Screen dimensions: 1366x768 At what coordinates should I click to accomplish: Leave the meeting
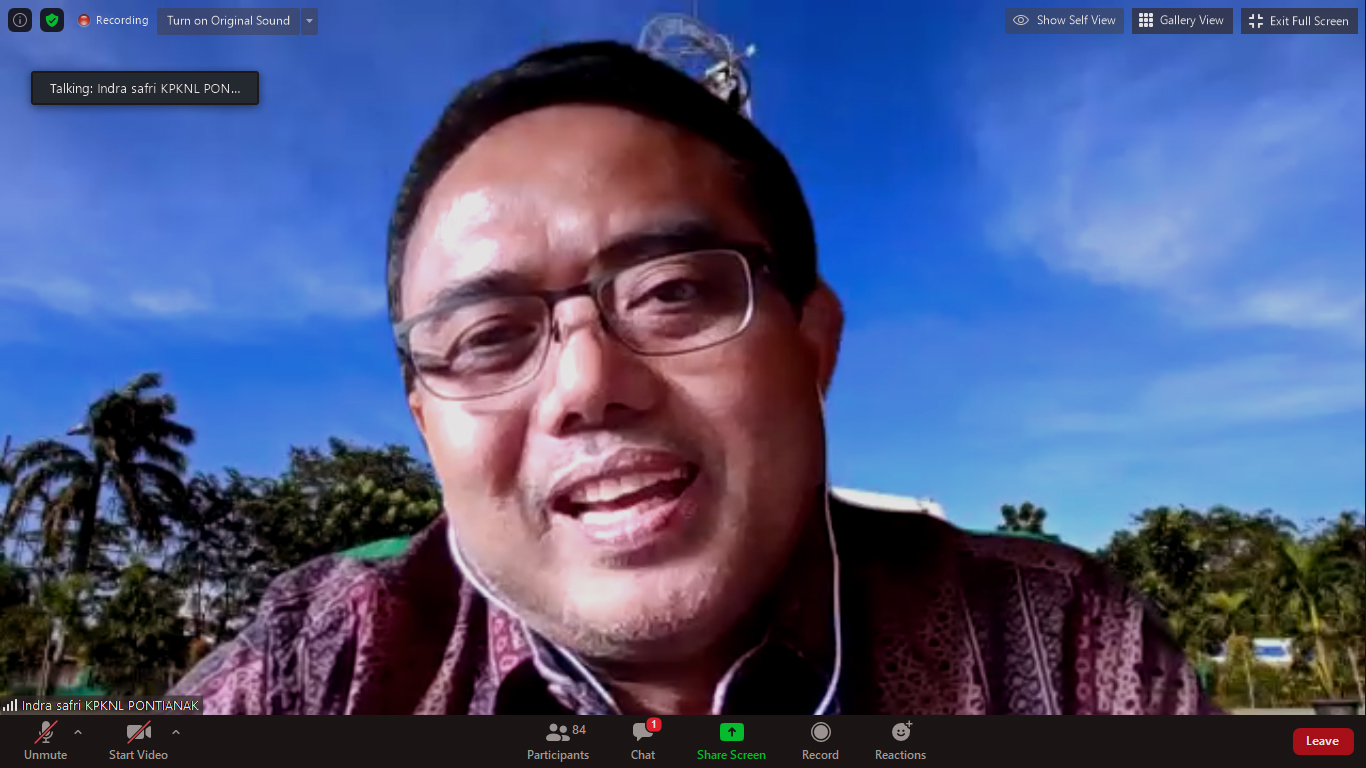pyautogui.click(x=1322, y=741)
